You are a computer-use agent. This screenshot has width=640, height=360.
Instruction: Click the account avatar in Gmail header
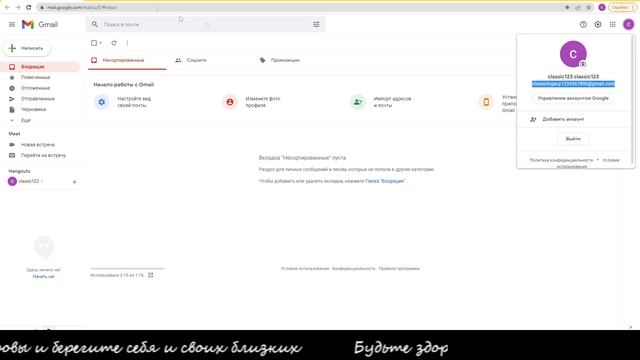[629, 24]
